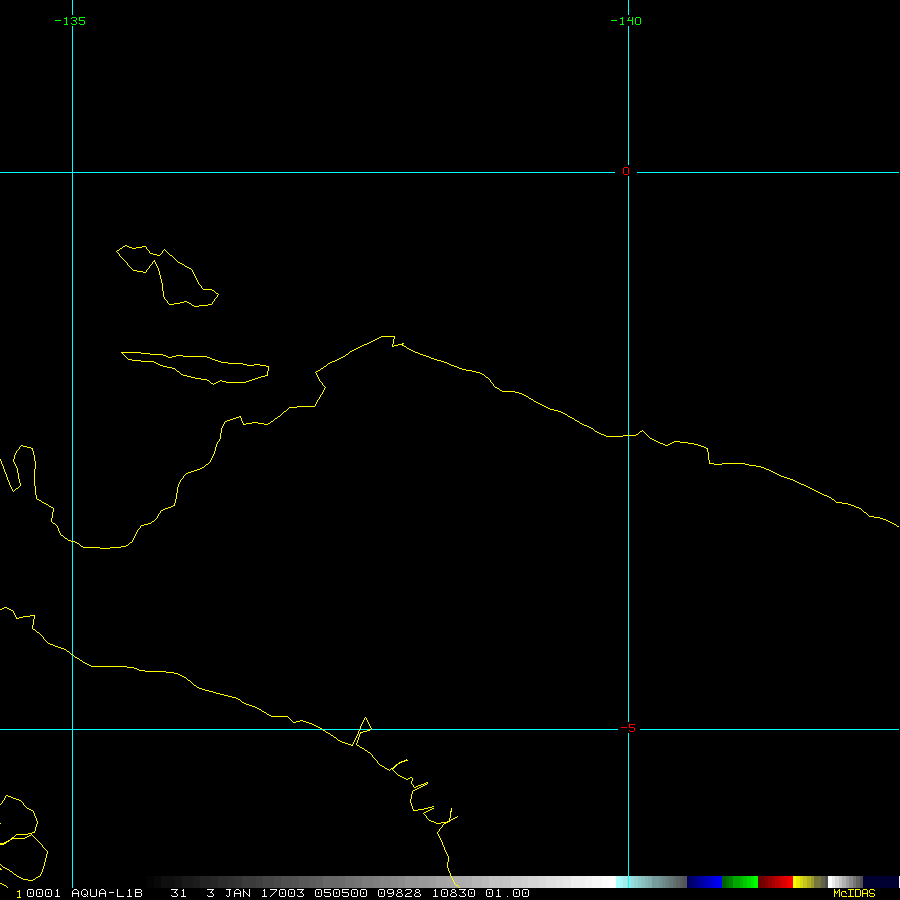Click the grayscale gradient of the color bar
This screenshot has height=900, width=900.
click(x=400, y=882)
